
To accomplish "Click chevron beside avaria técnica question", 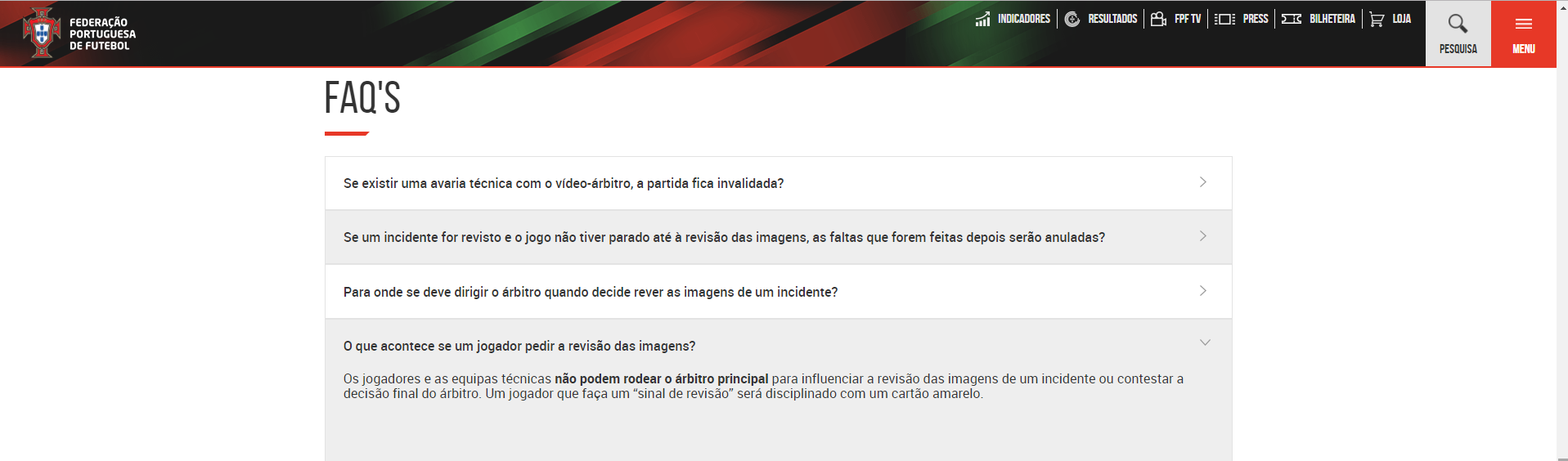I will click(x=1203, y=182).
